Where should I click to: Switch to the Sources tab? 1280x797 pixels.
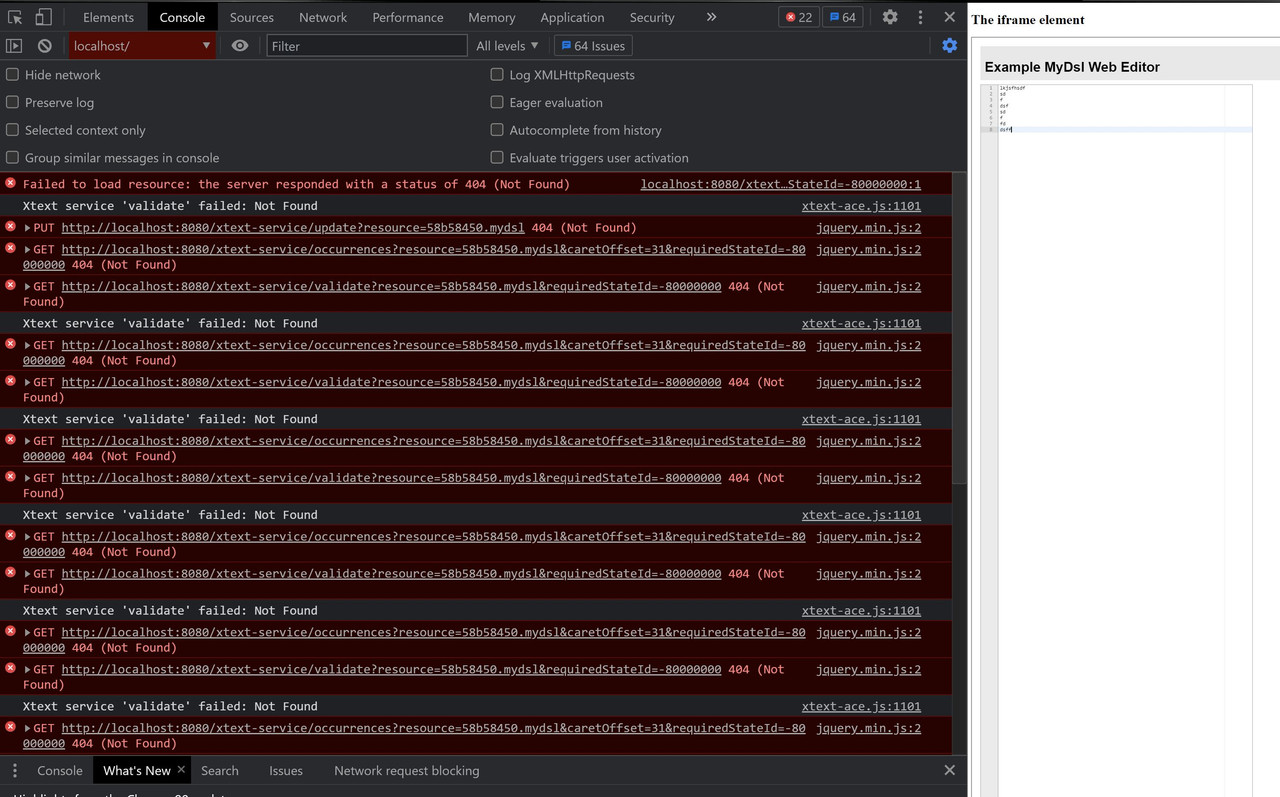coord(251,17)
